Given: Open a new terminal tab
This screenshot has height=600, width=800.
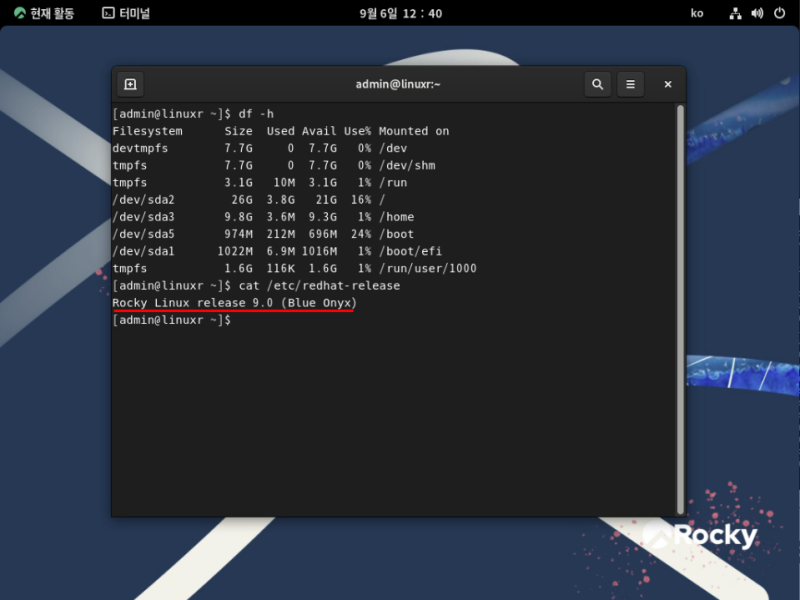Looking at the screenshot, I should [x=130, y=84].
